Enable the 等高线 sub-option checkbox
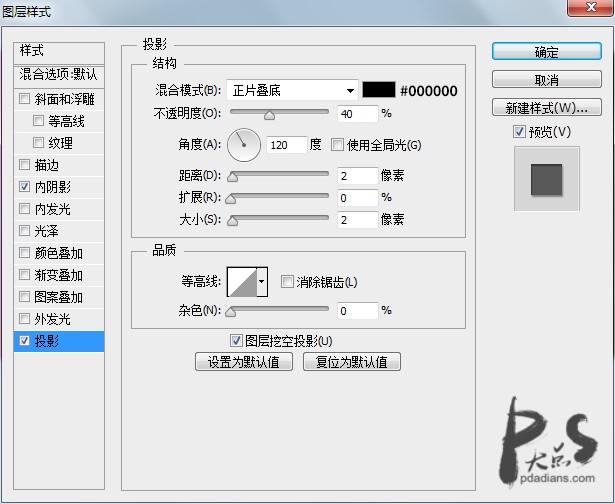615x504 pixels. [38, 120]
